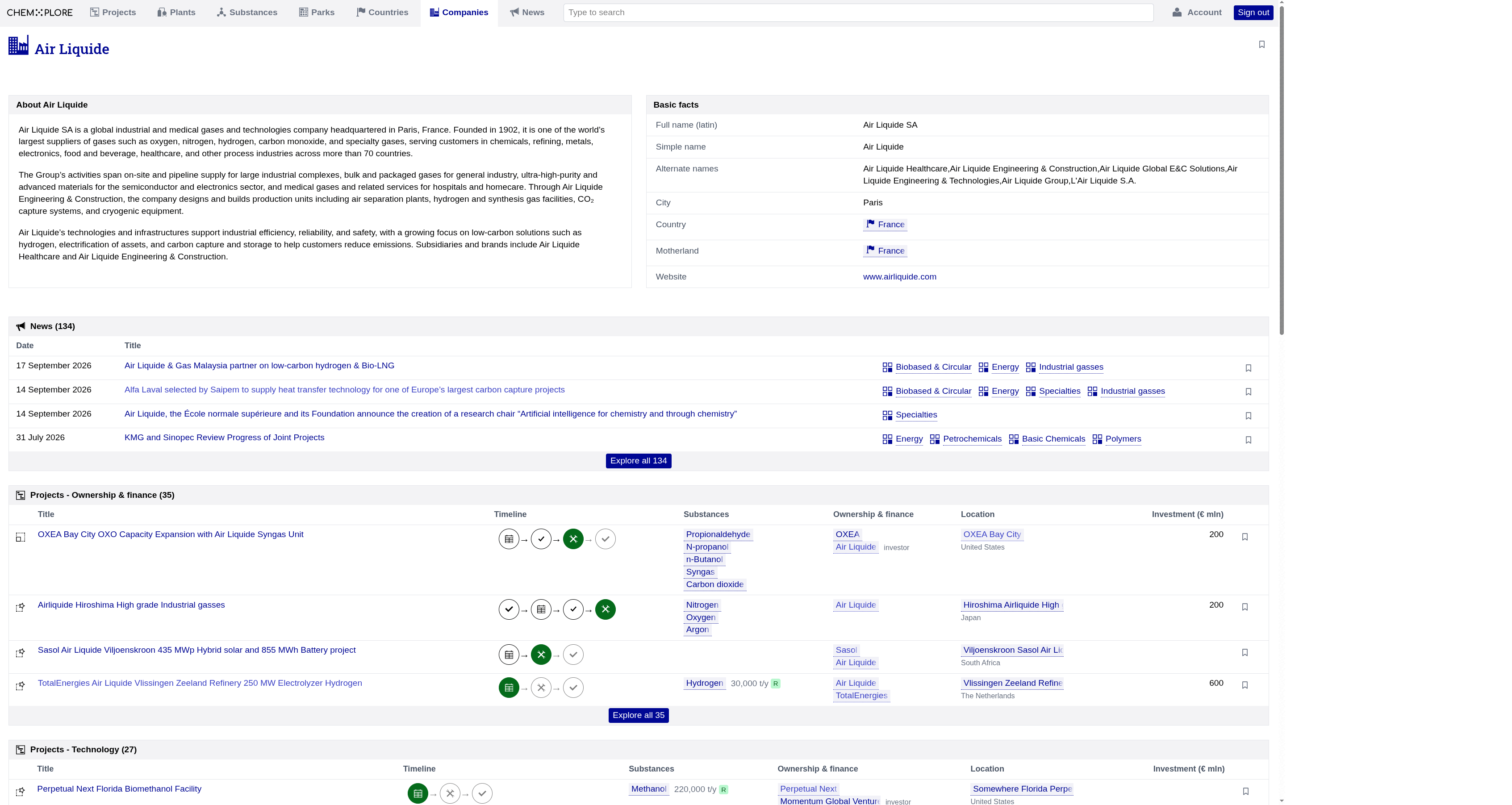Click the green planning stage icon for Perpetual Next
Screen dimensions: 1512x805
pyautogui.click(x=418, y=793)
